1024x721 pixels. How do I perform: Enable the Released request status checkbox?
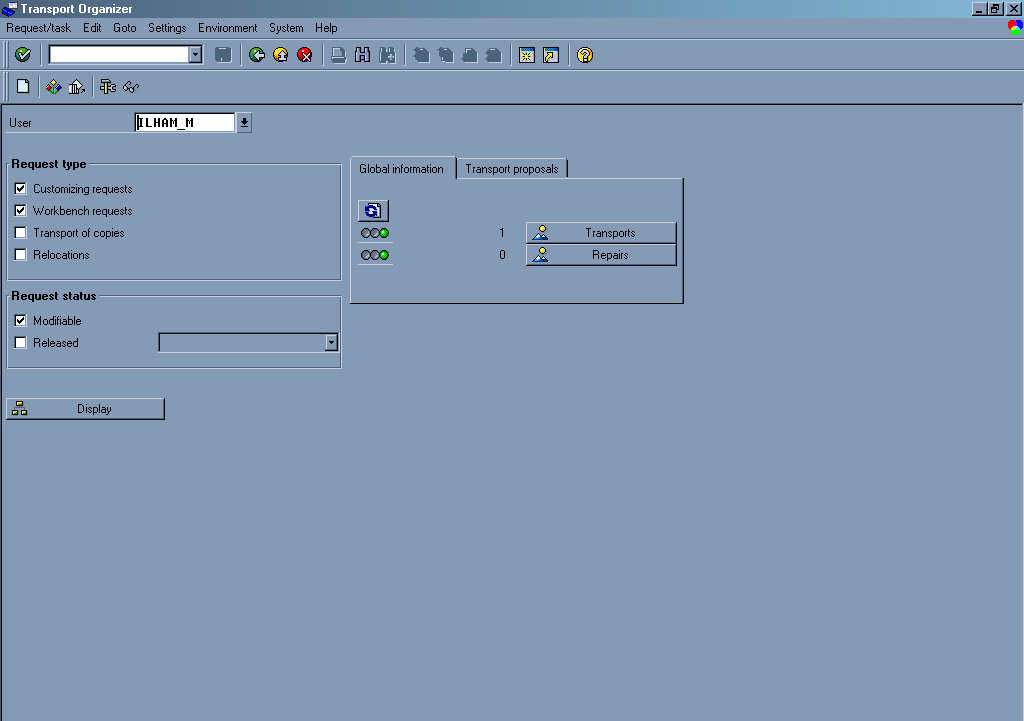21,343
